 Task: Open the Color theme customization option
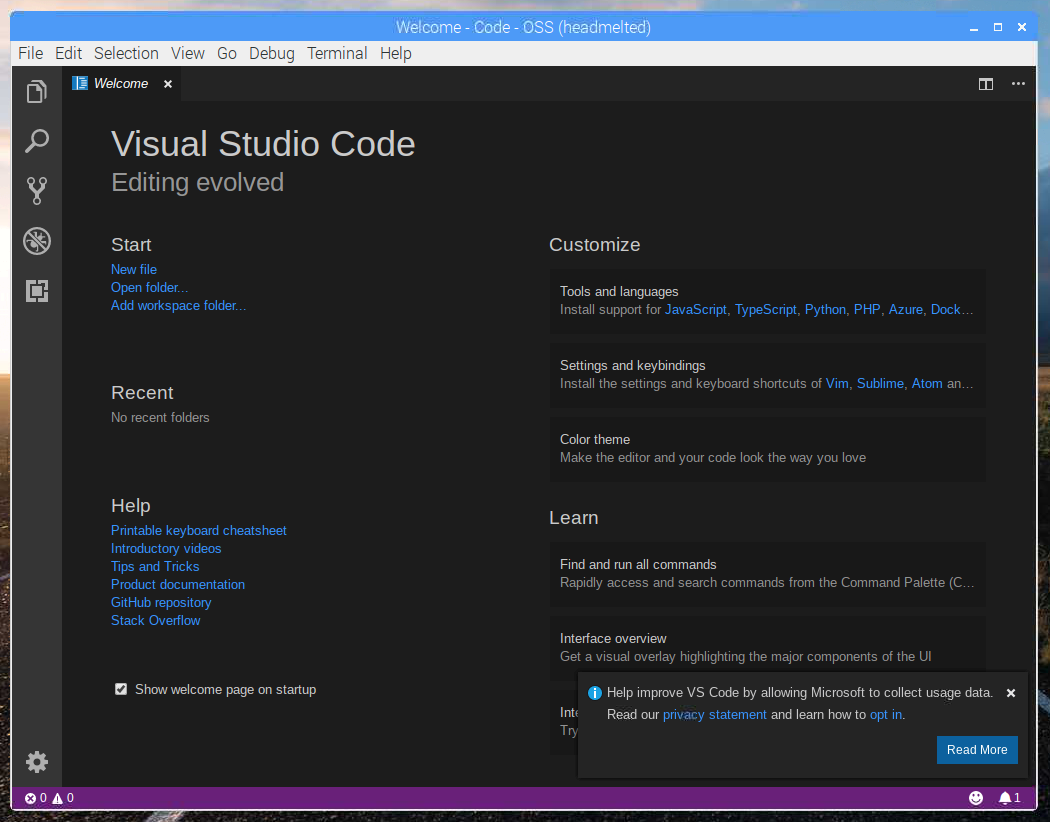(x=767, y=448)
